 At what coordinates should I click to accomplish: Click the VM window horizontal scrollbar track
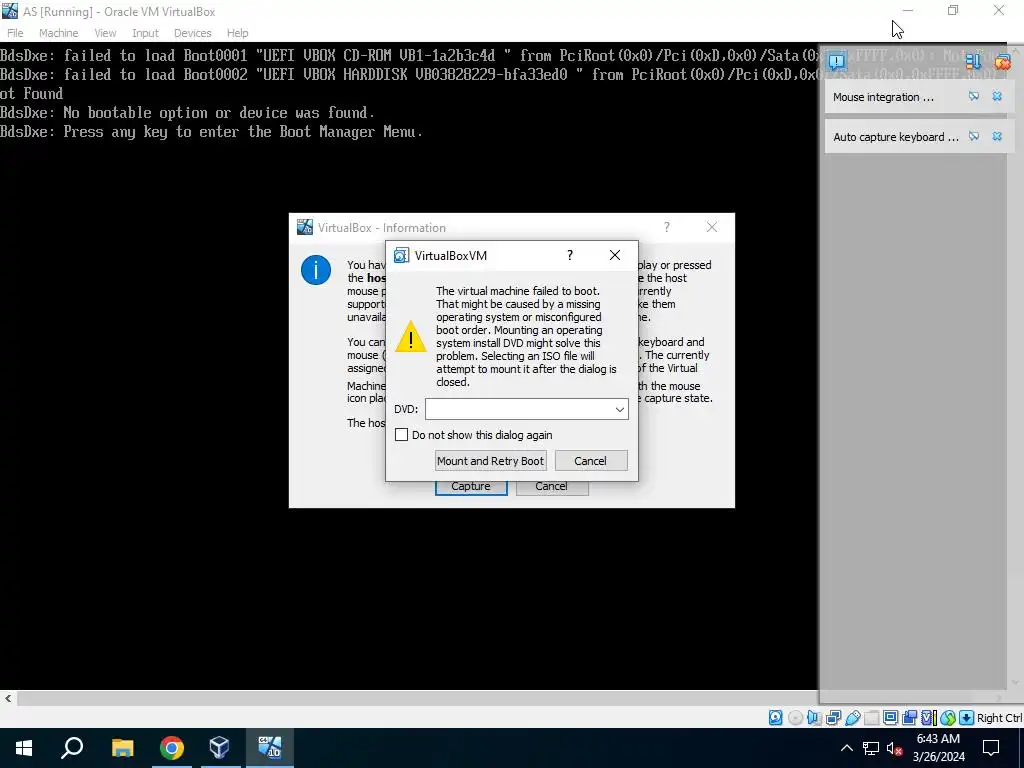coord(417,698)
